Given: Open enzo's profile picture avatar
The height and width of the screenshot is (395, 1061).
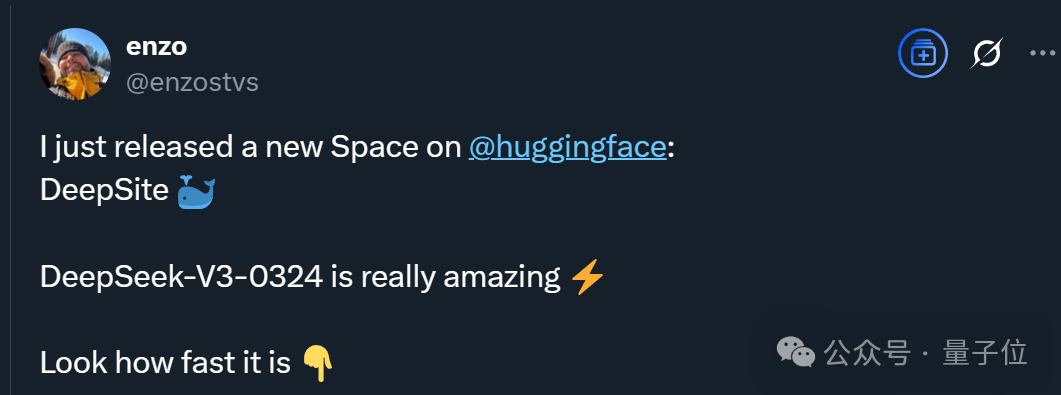Looking at the screenshot, I should pos(75,64).
